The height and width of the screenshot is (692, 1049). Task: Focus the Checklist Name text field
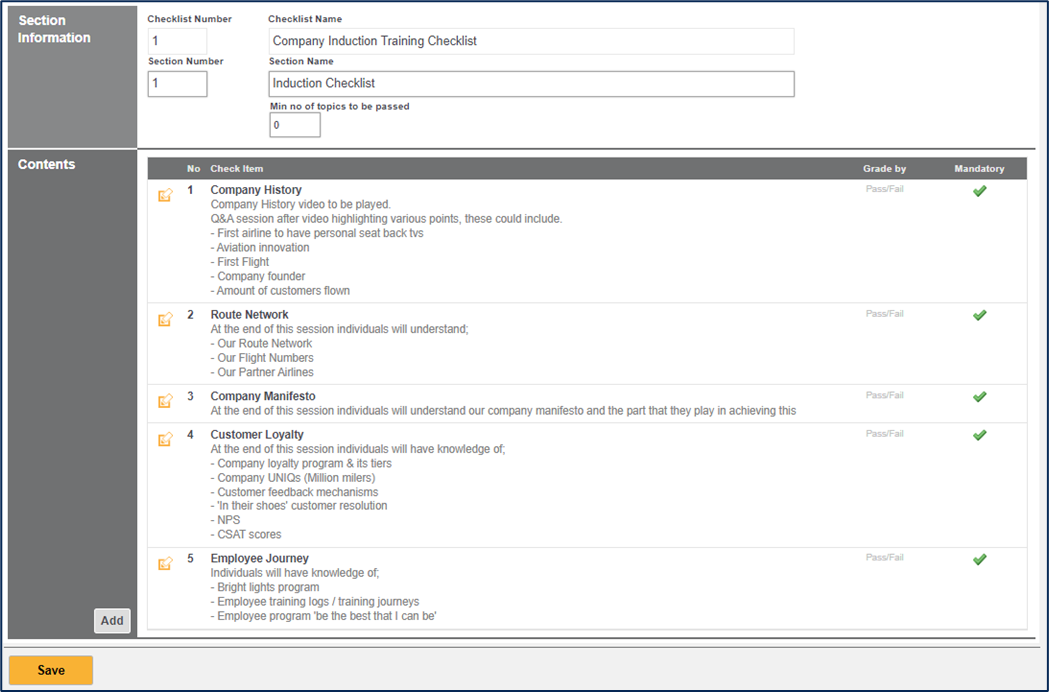click(531, 41)
